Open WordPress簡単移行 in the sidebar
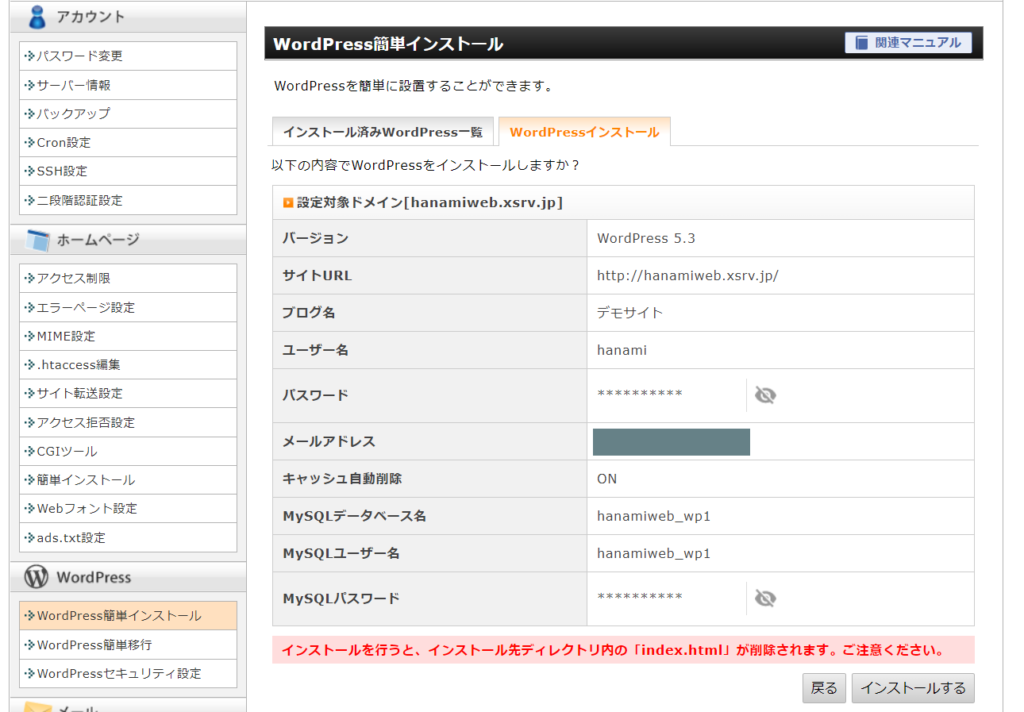 [128, 645]
